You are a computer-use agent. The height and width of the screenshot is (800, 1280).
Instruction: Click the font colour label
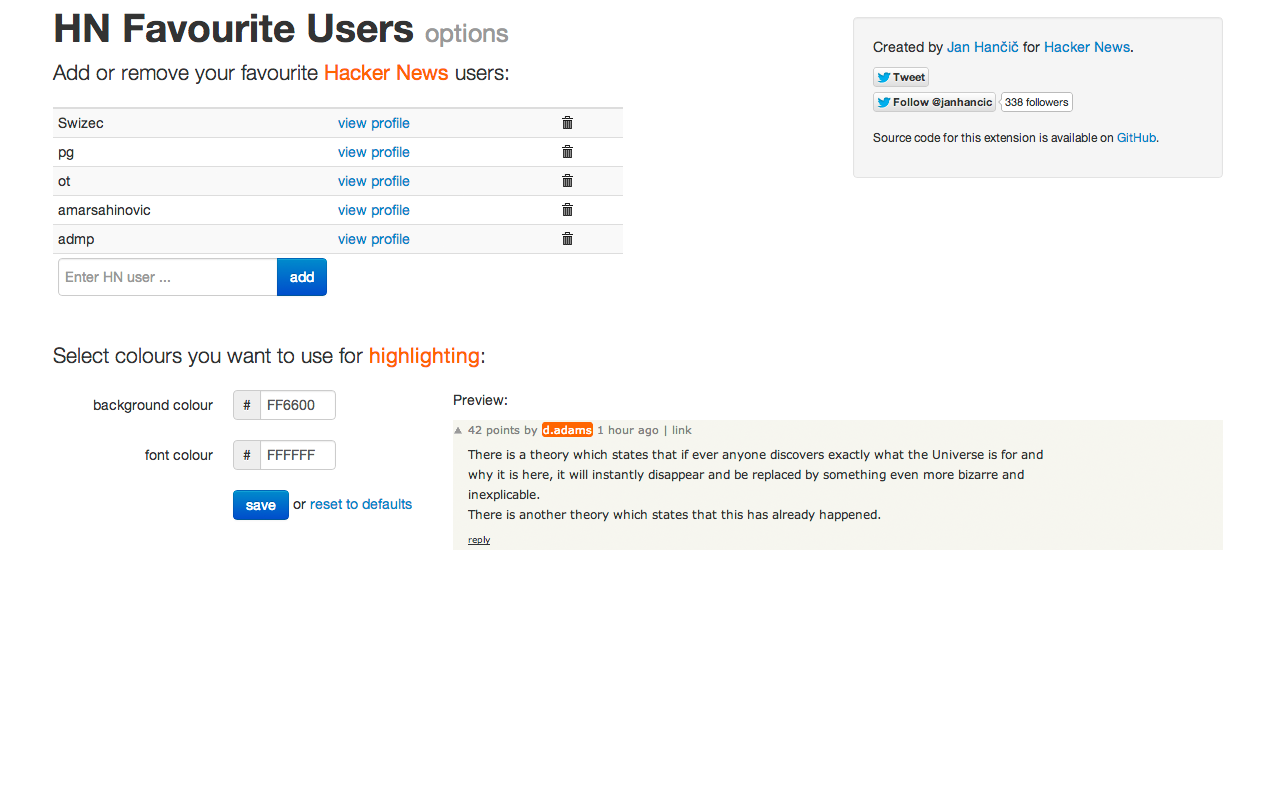click(x=179, y=455)
